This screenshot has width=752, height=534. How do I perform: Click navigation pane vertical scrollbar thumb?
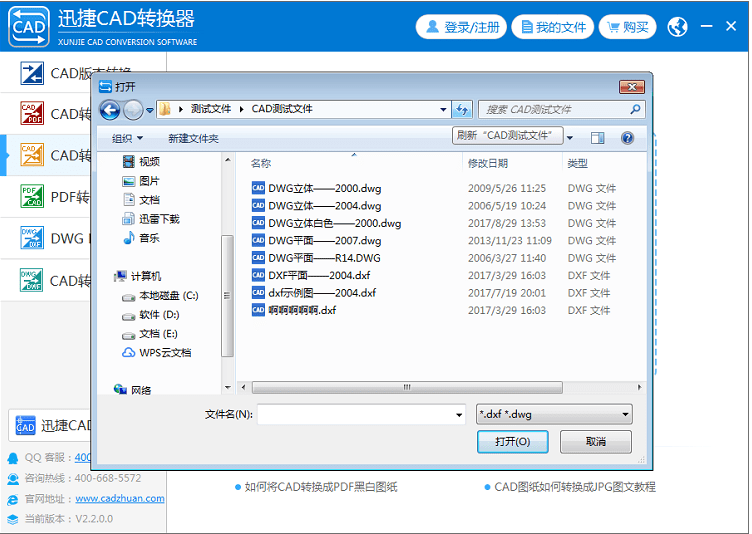227,296
